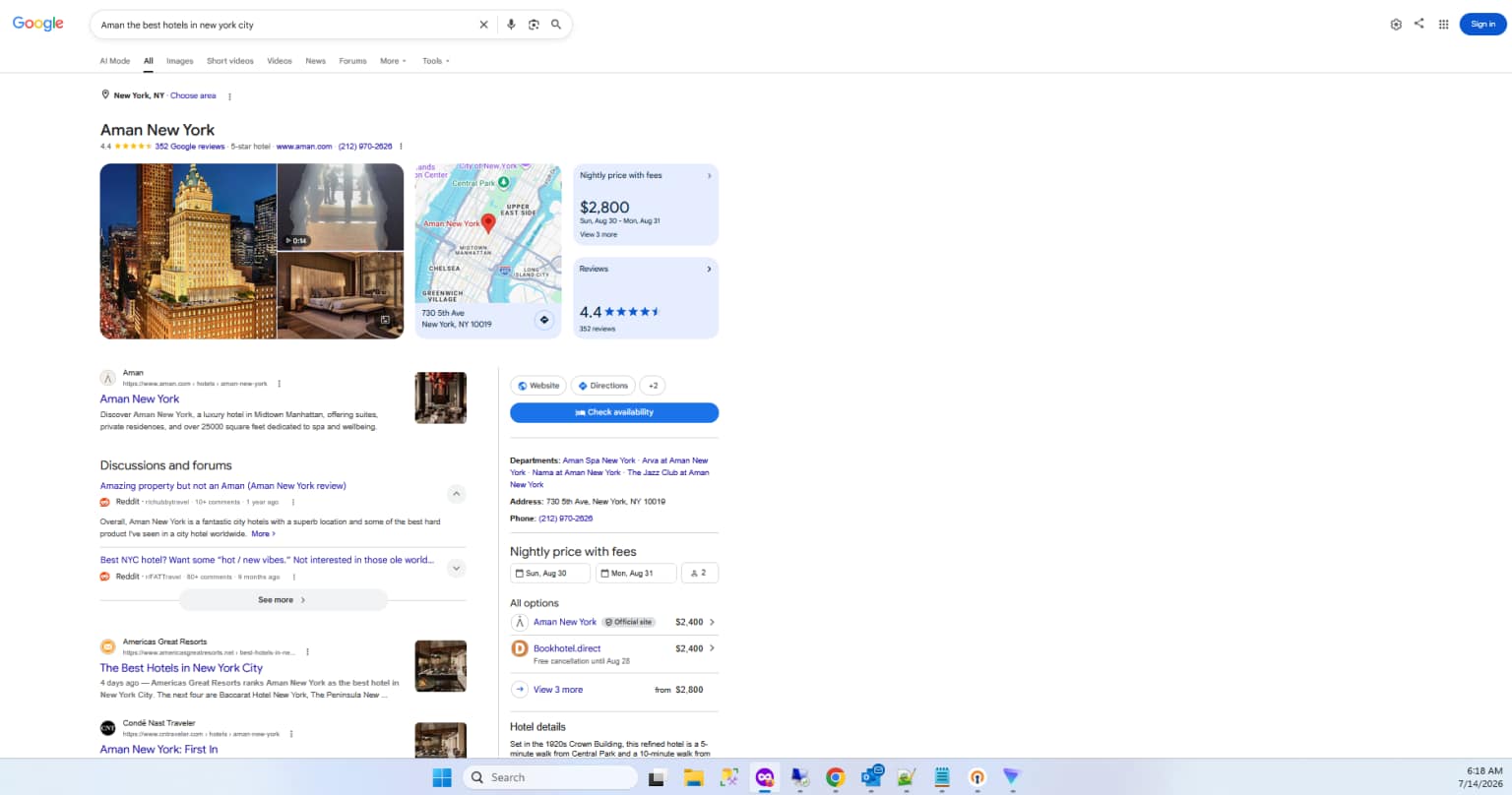
Task: Click the Choose area link
Action: pos(193,96)
